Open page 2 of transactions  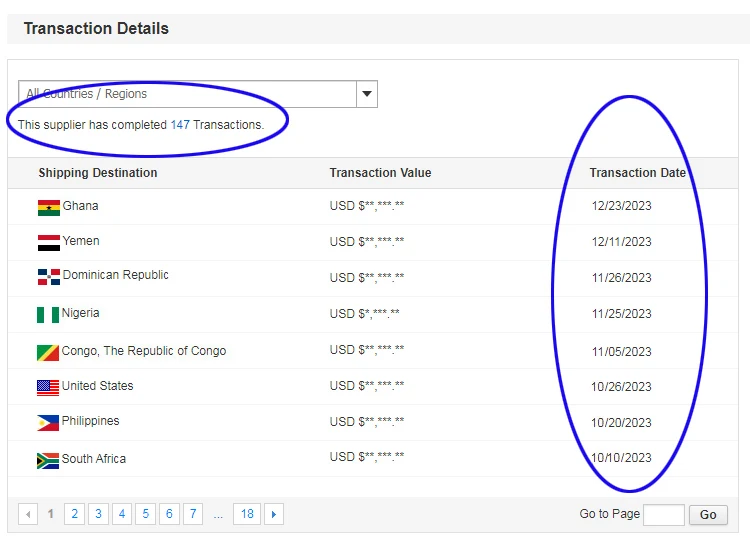(75, 514)
